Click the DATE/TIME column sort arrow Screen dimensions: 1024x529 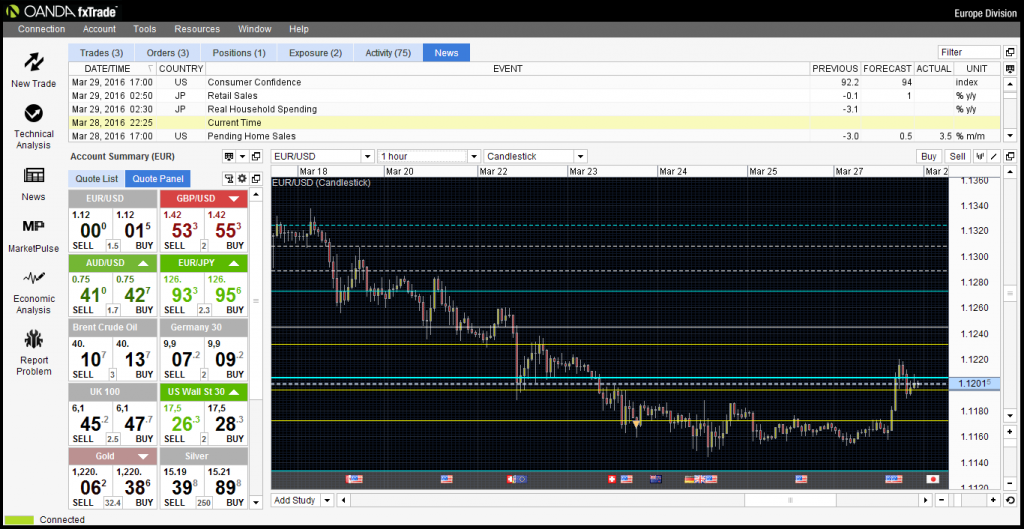pyautogui.click(x=151, y=69)
